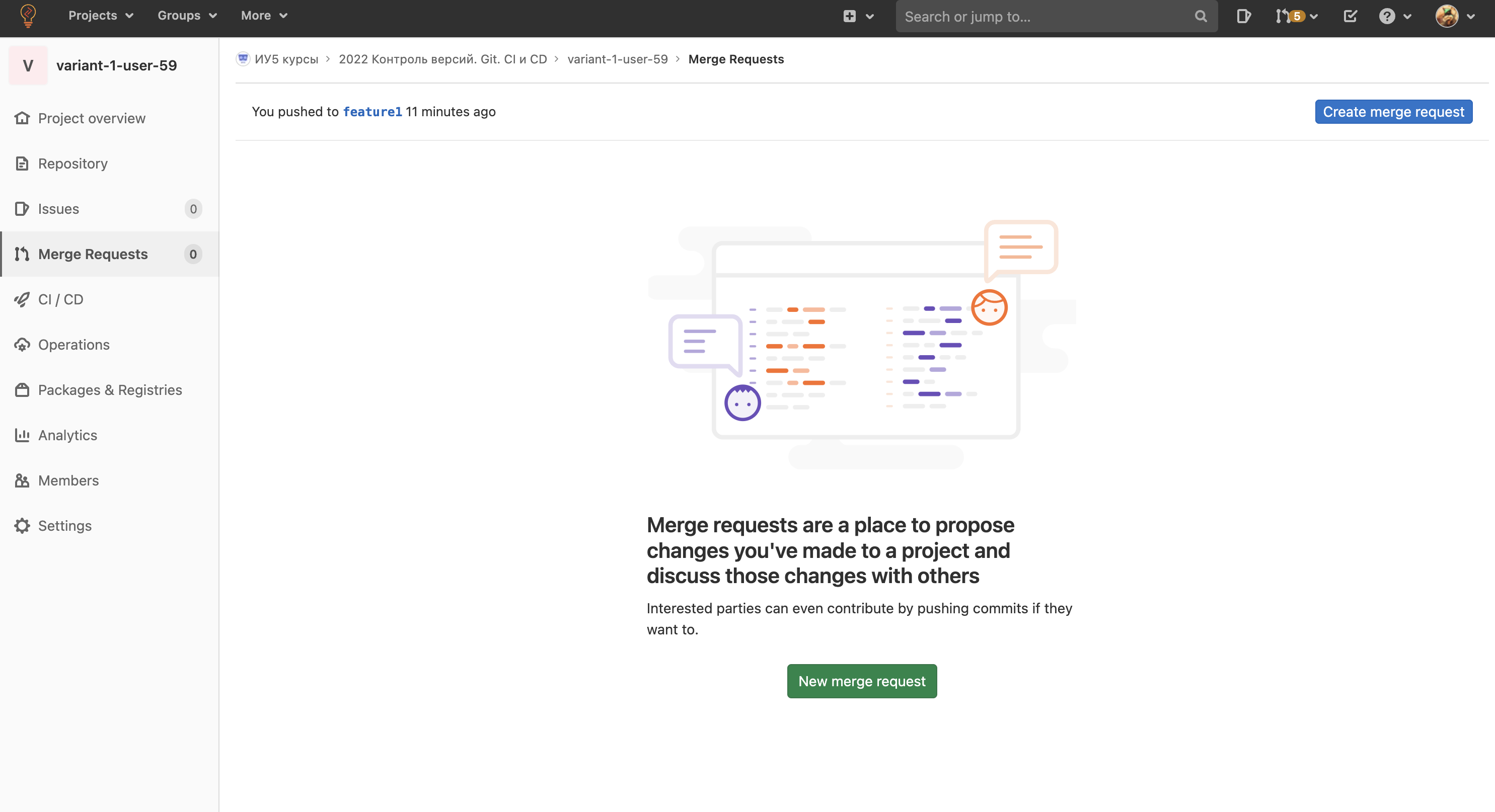This screenshot has height=812, width=1495.
Task: Click the Create merge request button
Action: pos(1393,111)
